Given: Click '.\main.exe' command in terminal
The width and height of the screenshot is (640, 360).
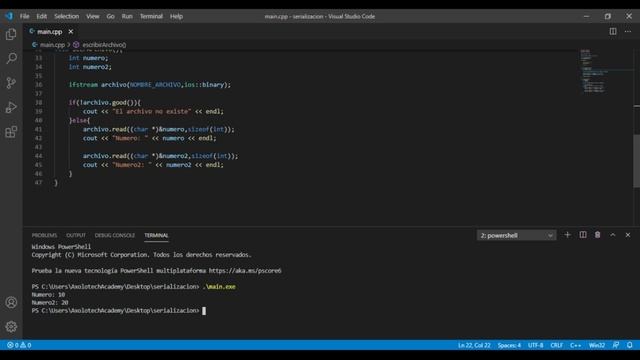Looking at the screenshot, I should [219, 287].
